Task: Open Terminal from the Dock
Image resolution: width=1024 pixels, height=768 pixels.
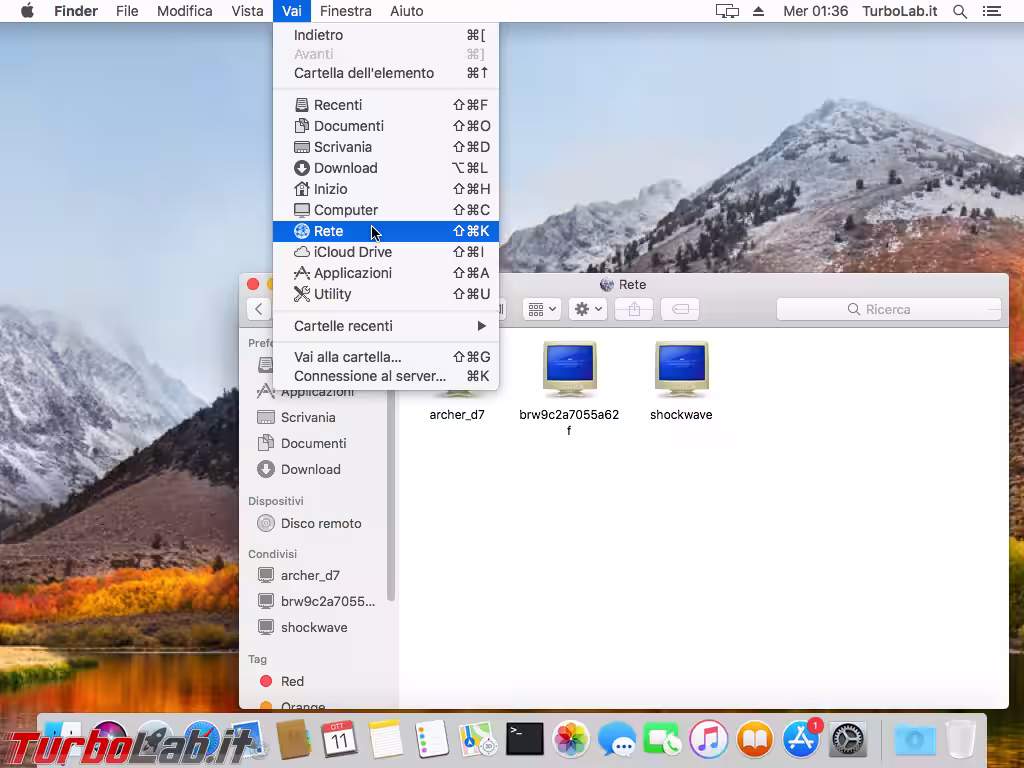Action: point(524,740)
